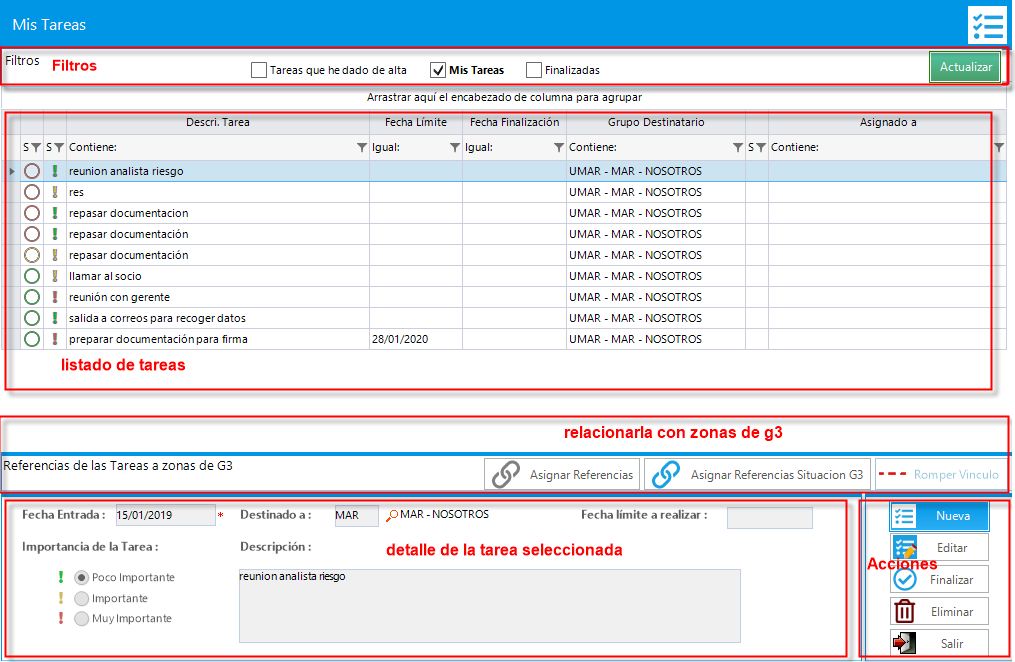The image size is (1015, 662).
Task: Exit with the Salir button
Action: 939,643
